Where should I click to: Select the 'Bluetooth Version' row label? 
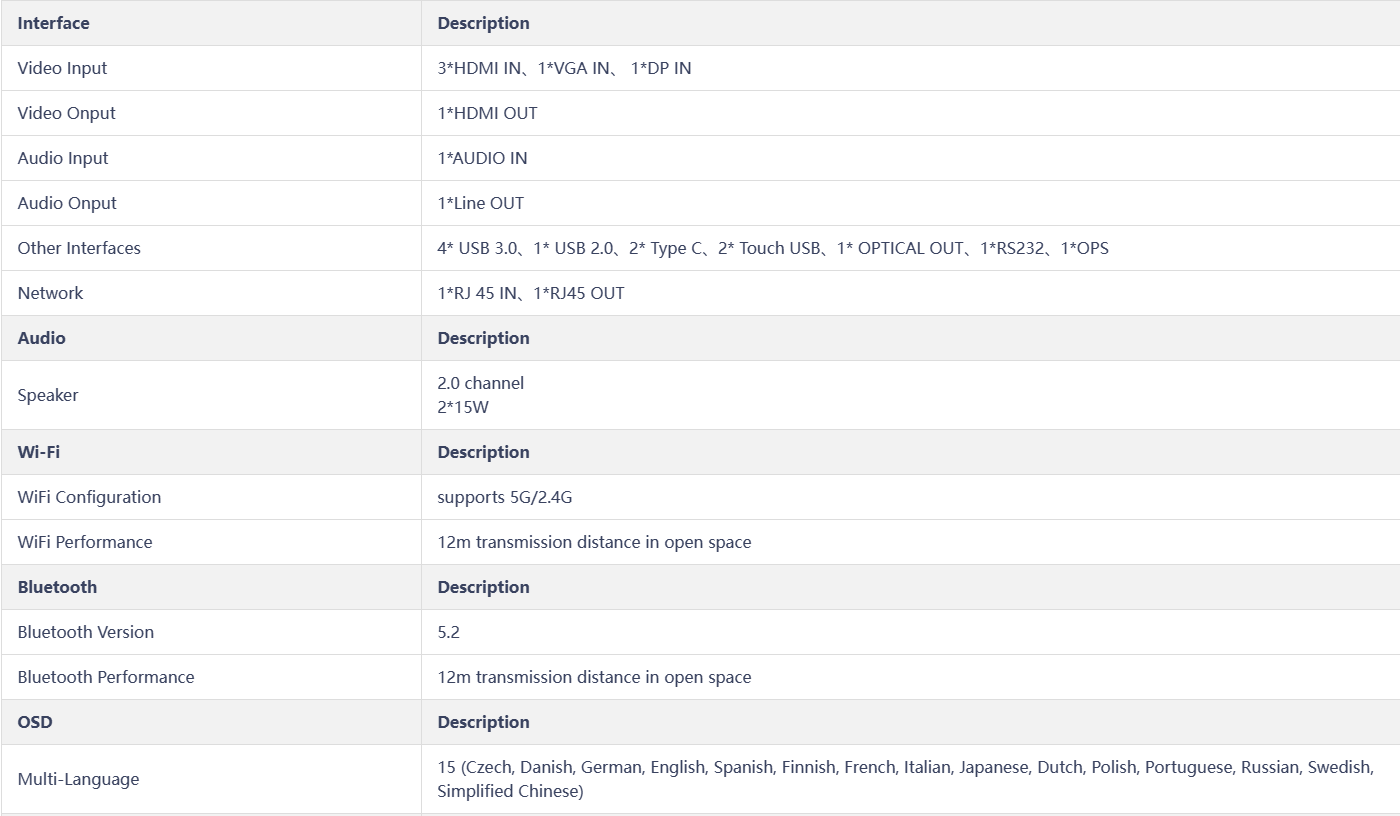[86, 632]
